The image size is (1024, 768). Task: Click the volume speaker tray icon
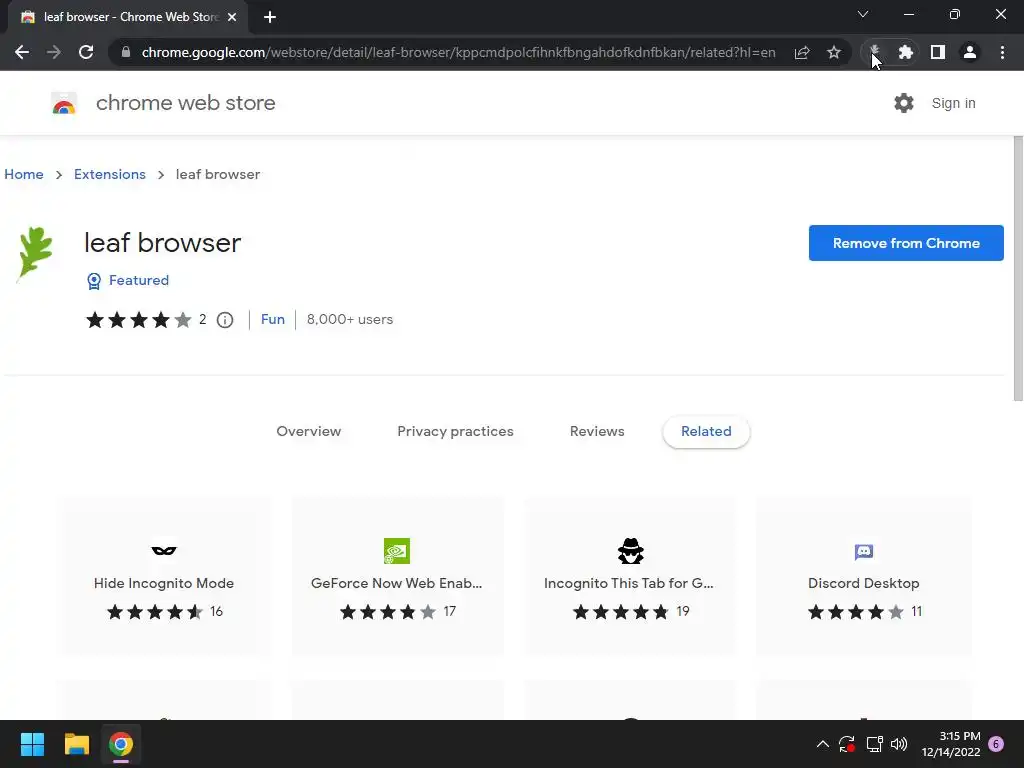click(x=899, y=744)
